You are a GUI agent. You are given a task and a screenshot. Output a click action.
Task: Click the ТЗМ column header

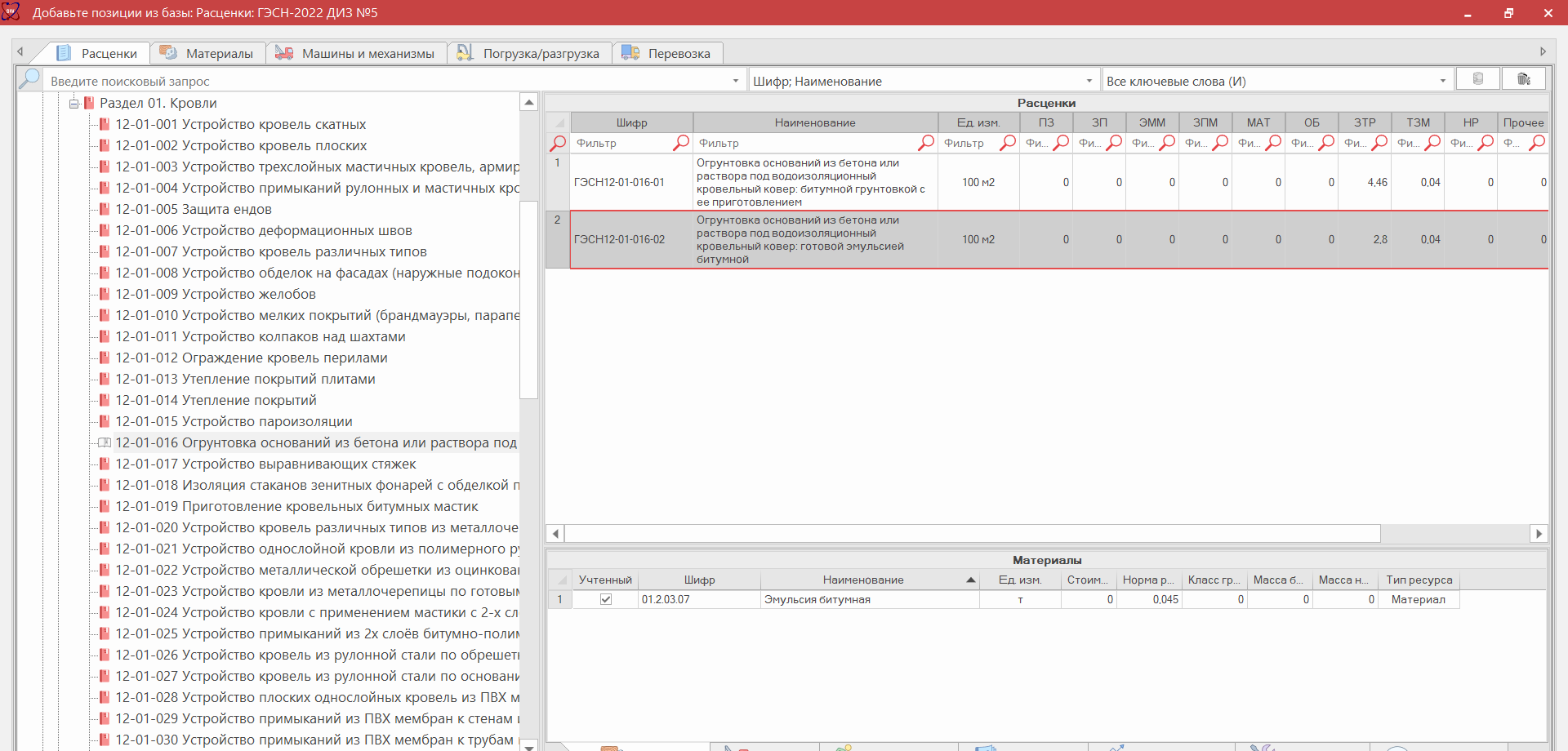pos(1418,122)
